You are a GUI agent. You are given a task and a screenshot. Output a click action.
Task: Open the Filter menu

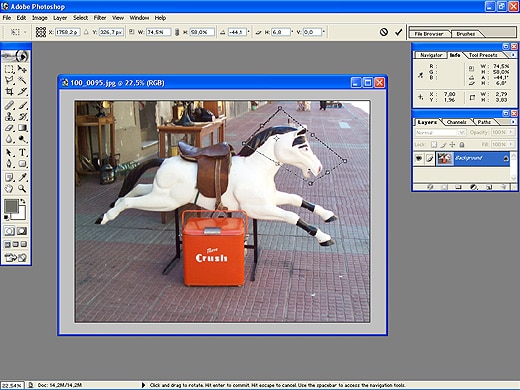pyautogui.click(x=100, y=18)
